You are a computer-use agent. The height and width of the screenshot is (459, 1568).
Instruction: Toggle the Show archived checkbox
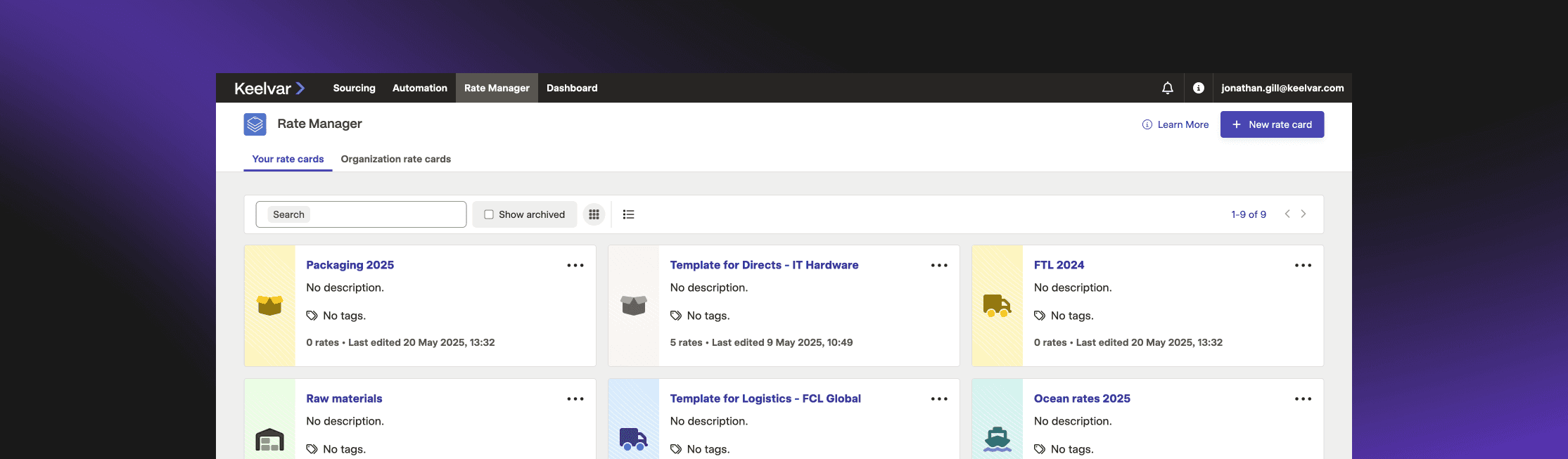coord(489,214)
